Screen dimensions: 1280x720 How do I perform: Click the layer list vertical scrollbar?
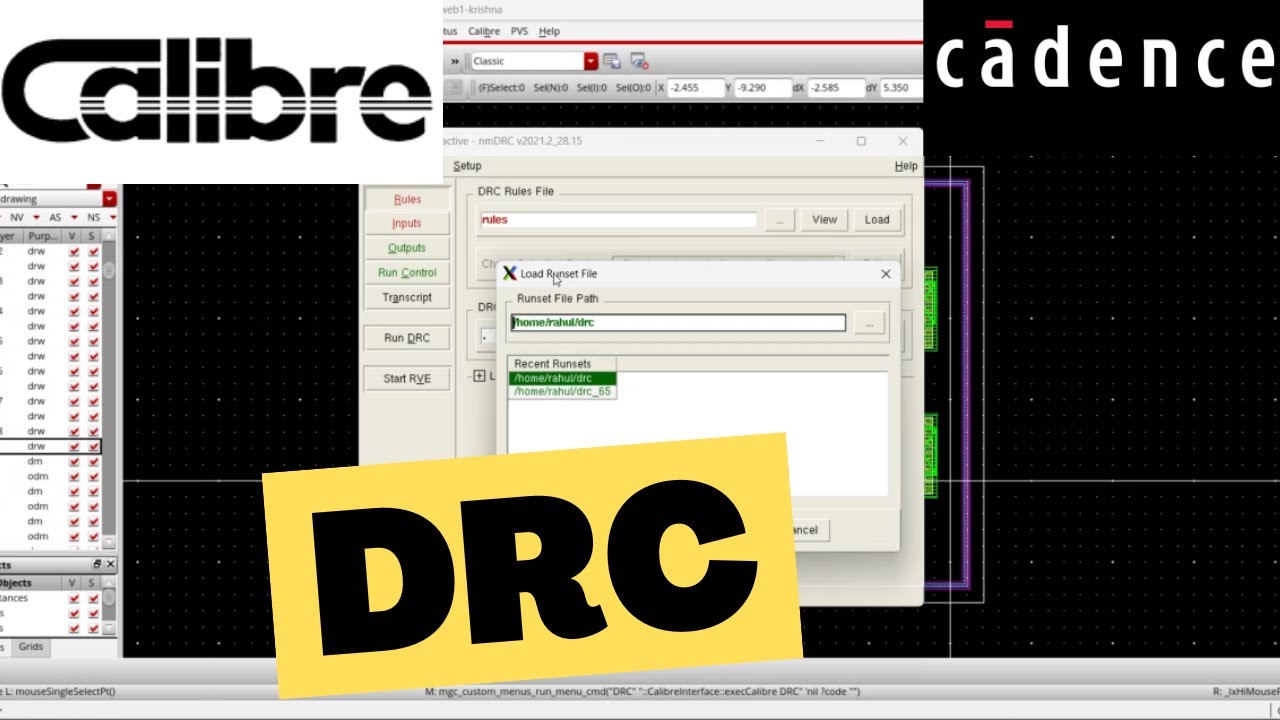[x=109, y=390]
